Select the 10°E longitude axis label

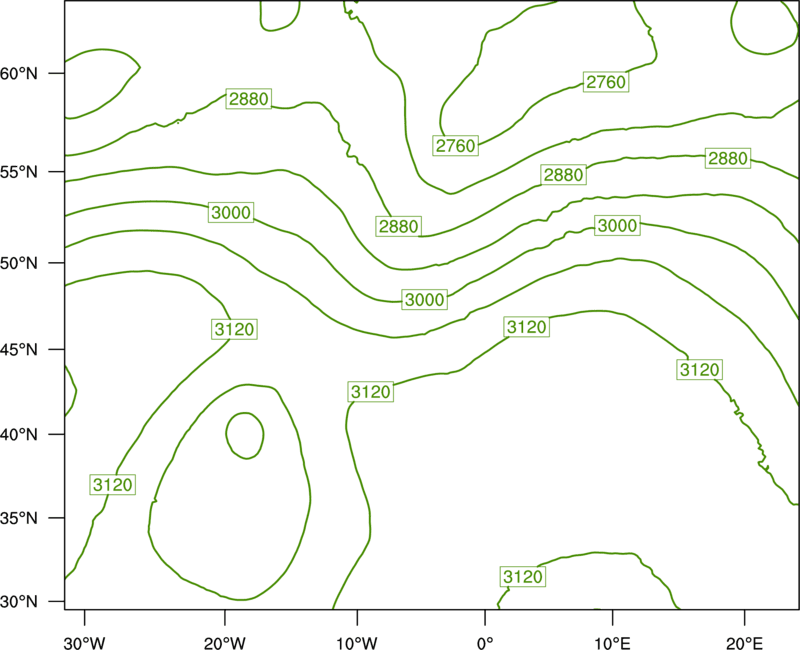[x=612, y=643]
